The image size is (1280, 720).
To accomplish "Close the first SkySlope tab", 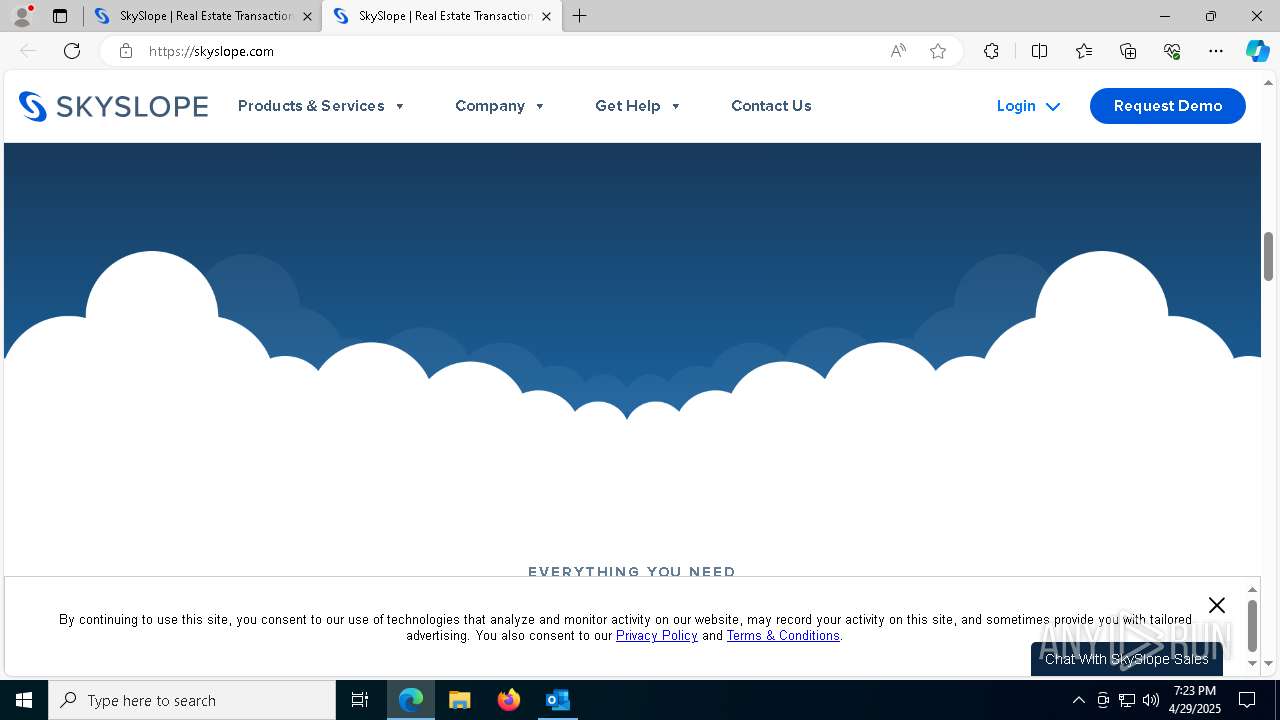I will (307, 16).
